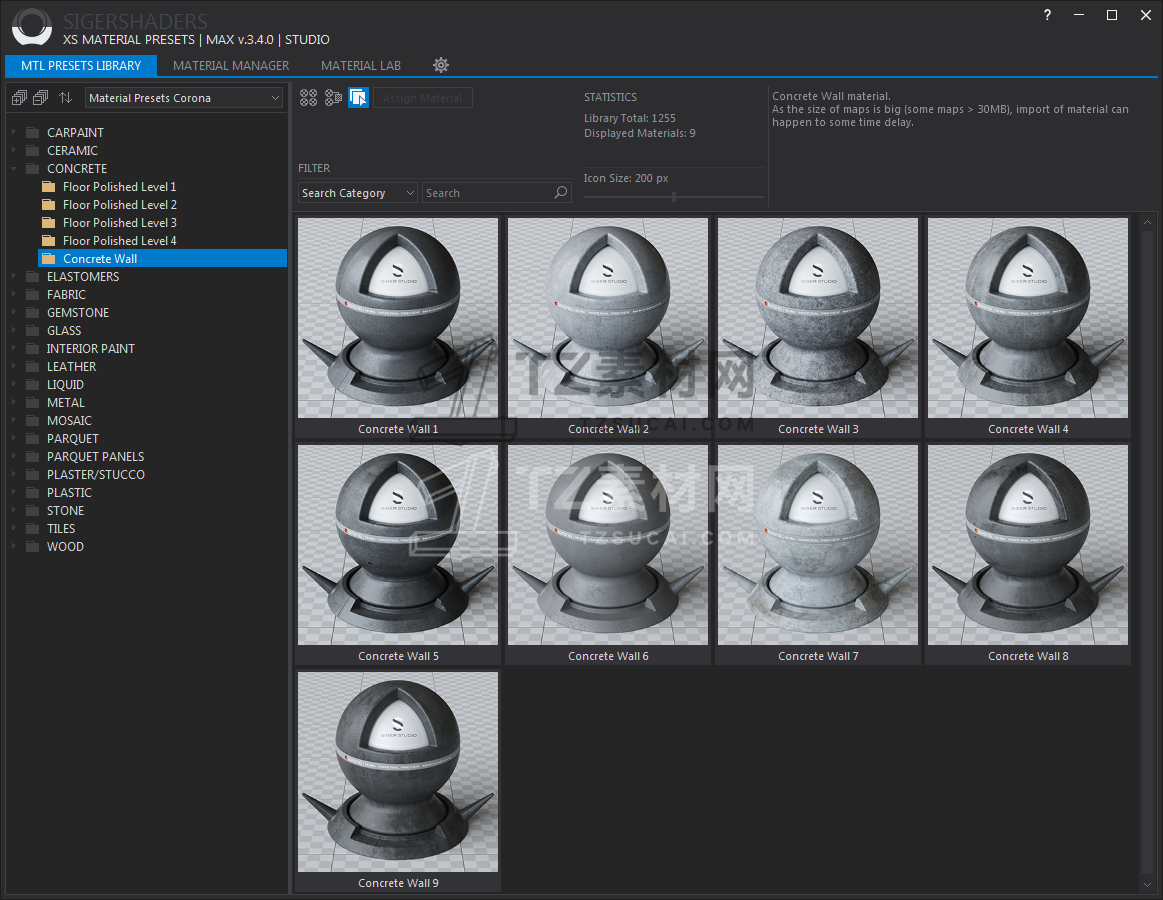The height and width of the screenshot is (900, 1163).
Task: Select the Concrete Wall 4 thumbnail
Action: pyautogui.click(x=1028, y=318)
